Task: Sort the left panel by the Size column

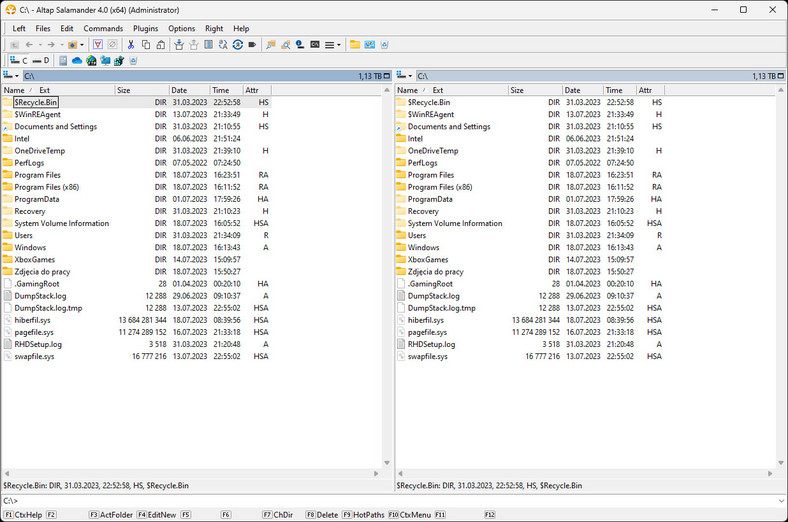Action: click(124, 90)
